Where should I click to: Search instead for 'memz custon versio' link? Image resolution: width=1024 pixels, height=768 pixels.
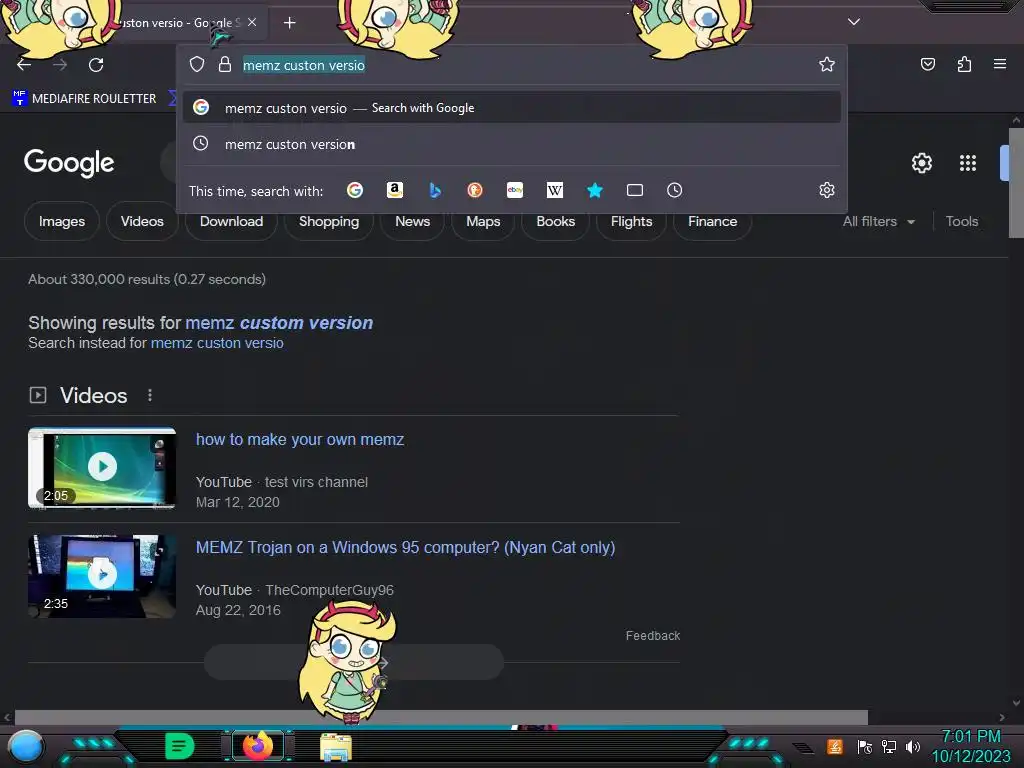[x=217, y=343]
